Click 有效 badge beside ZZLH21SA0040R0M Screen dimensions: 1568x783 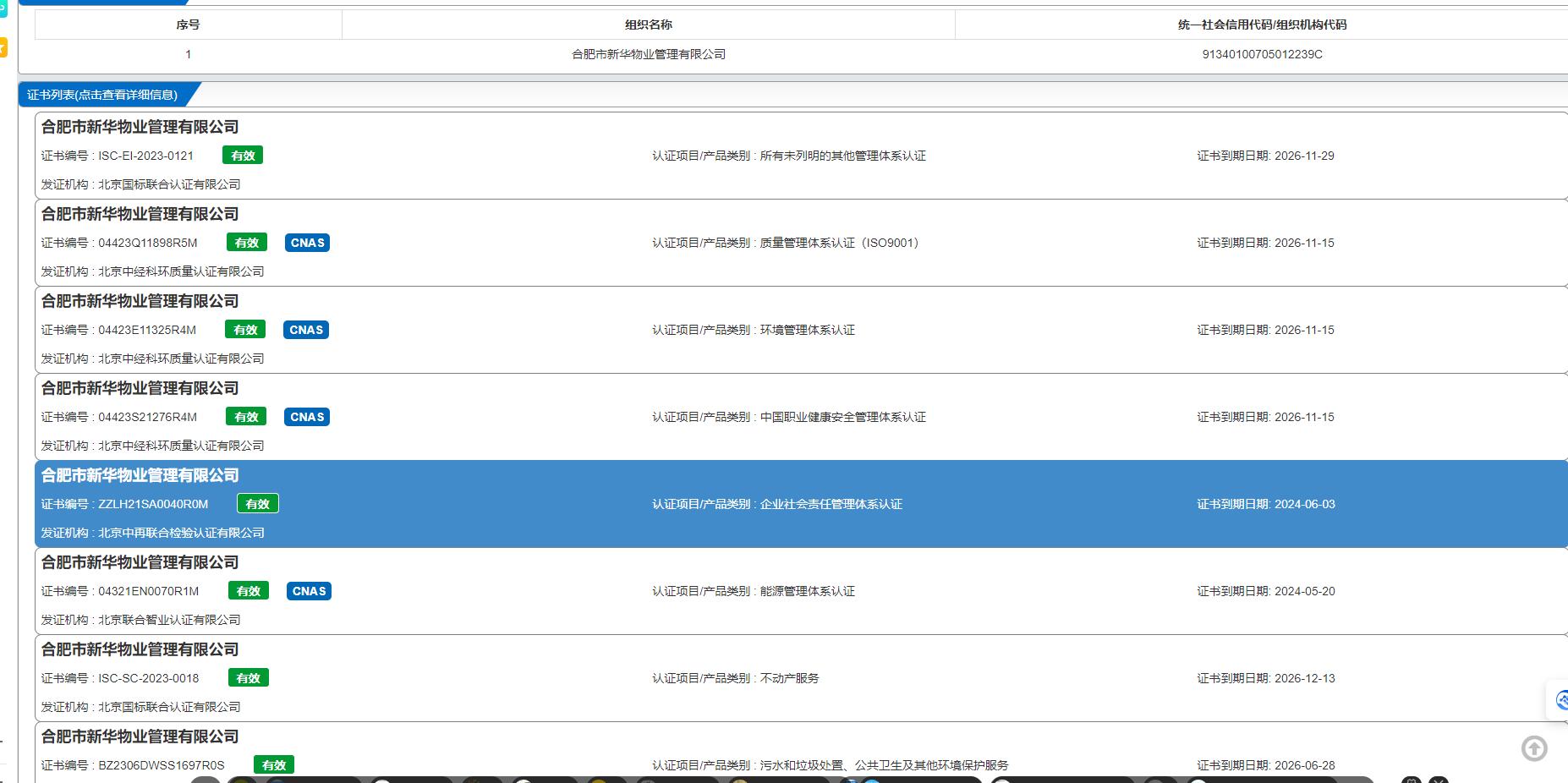point(257,504)
